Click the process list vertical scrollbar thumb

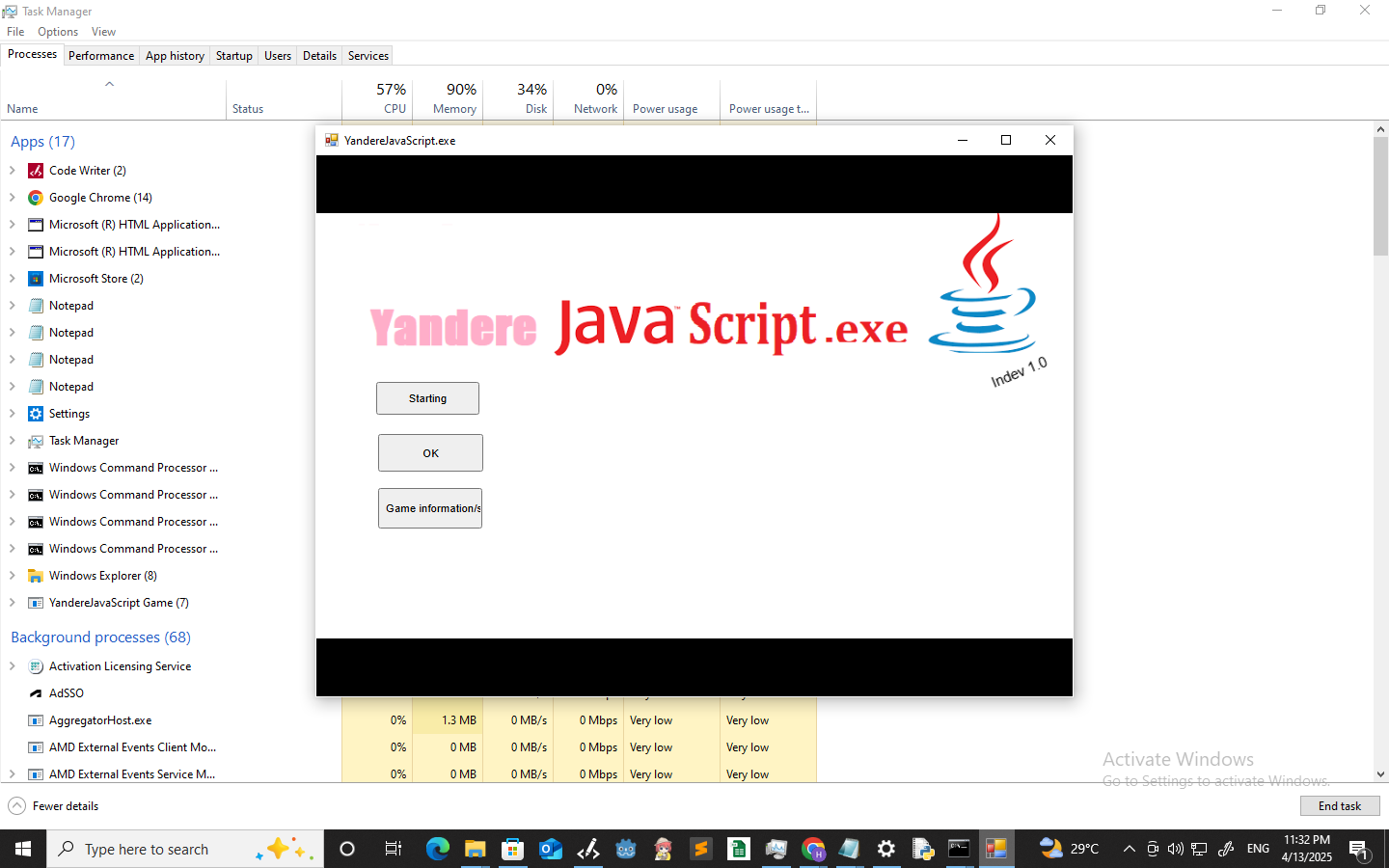[1380, 196]
